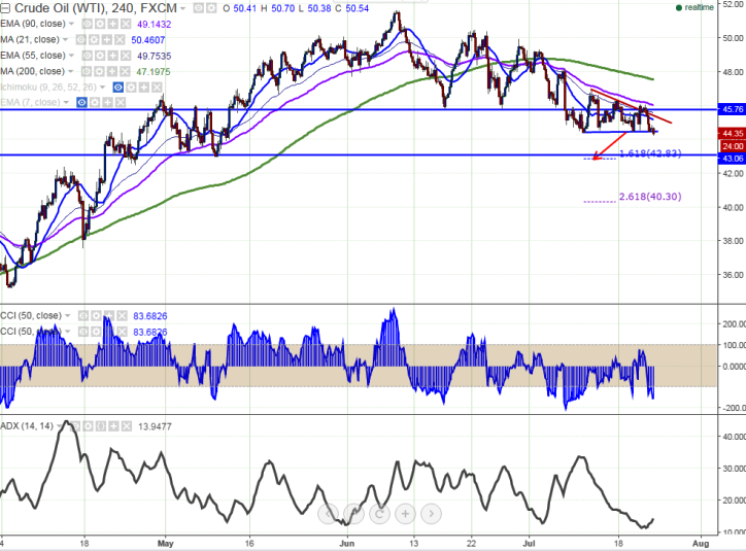Toggle visibility of Crude Oil main series
The image size is (746, 551).
click(x=199, y=8)
